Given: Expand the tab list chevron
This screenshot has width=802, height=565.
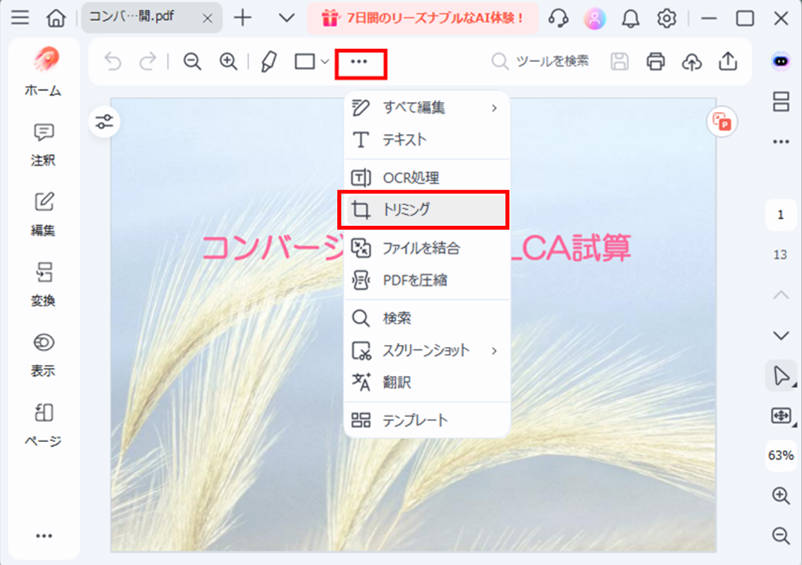Looking at the screenshot, I should click(x=287, y=18).
